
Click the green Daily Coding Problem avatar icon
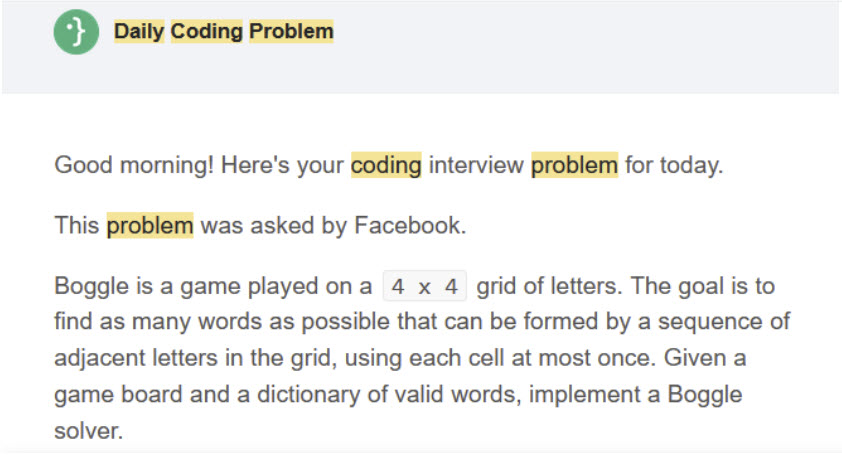tap(76, 32)
